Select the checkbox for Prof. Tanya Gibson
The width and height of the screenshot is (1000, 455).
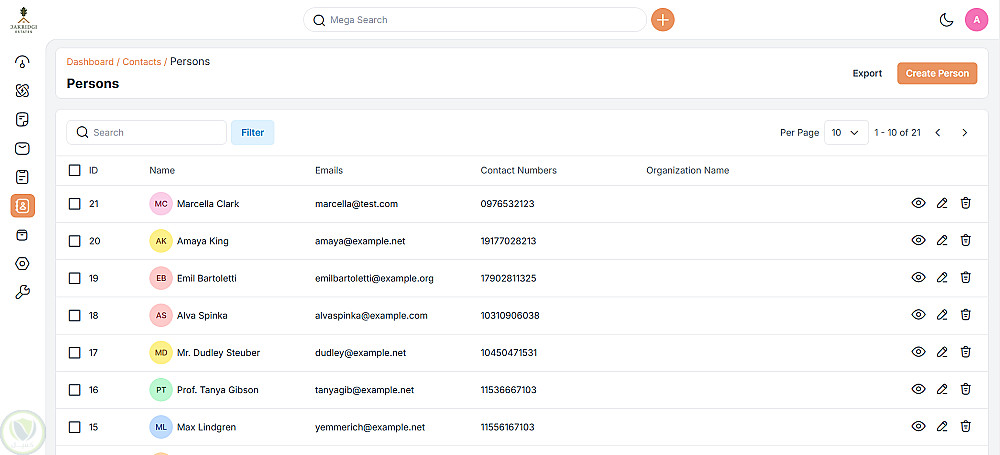(x=75, y=390)
